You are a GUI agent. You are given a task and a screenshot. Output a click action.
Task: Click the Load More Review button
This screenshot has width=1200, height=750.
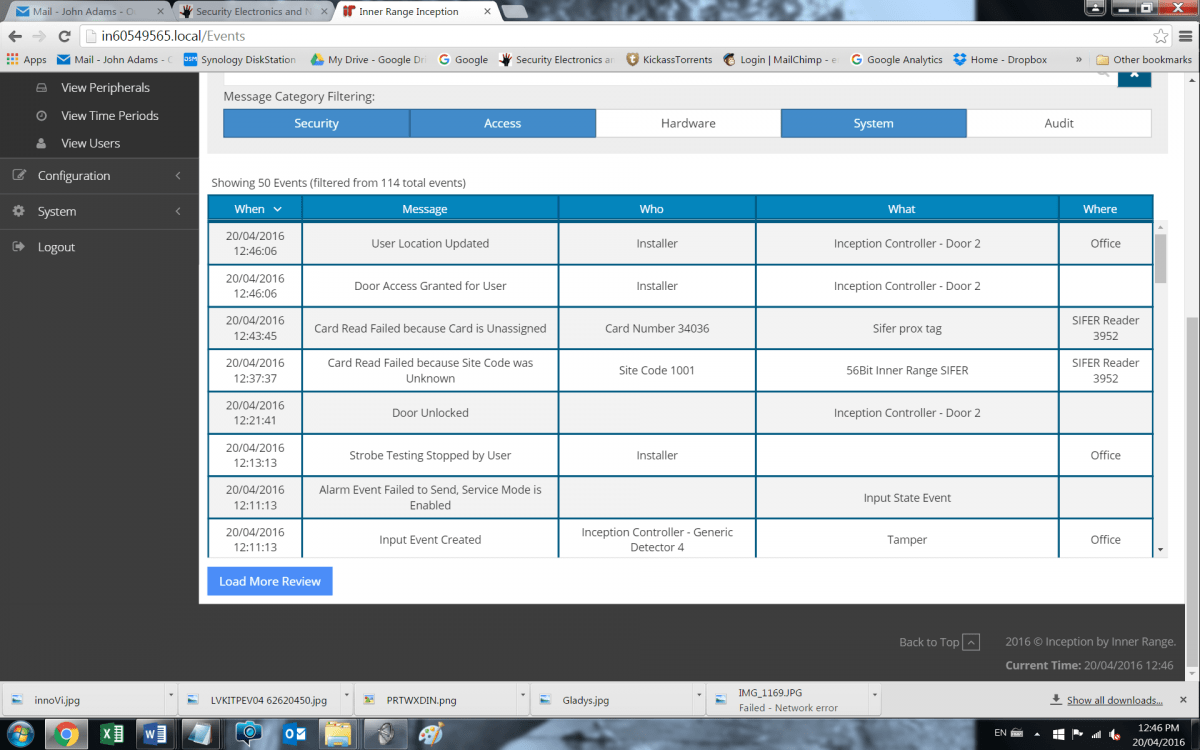(x=270, y=581)
